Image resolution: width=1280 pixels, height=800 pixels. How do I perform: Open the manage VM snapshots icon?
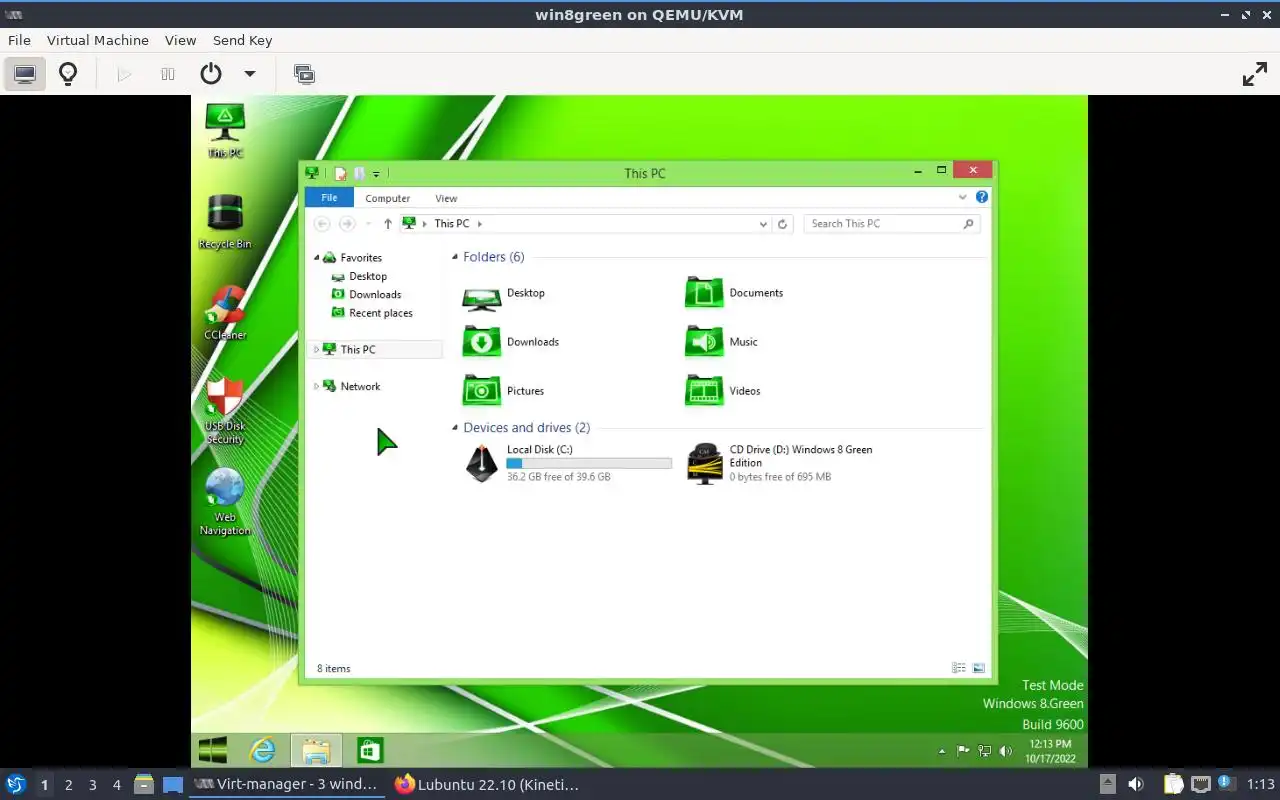304,74
